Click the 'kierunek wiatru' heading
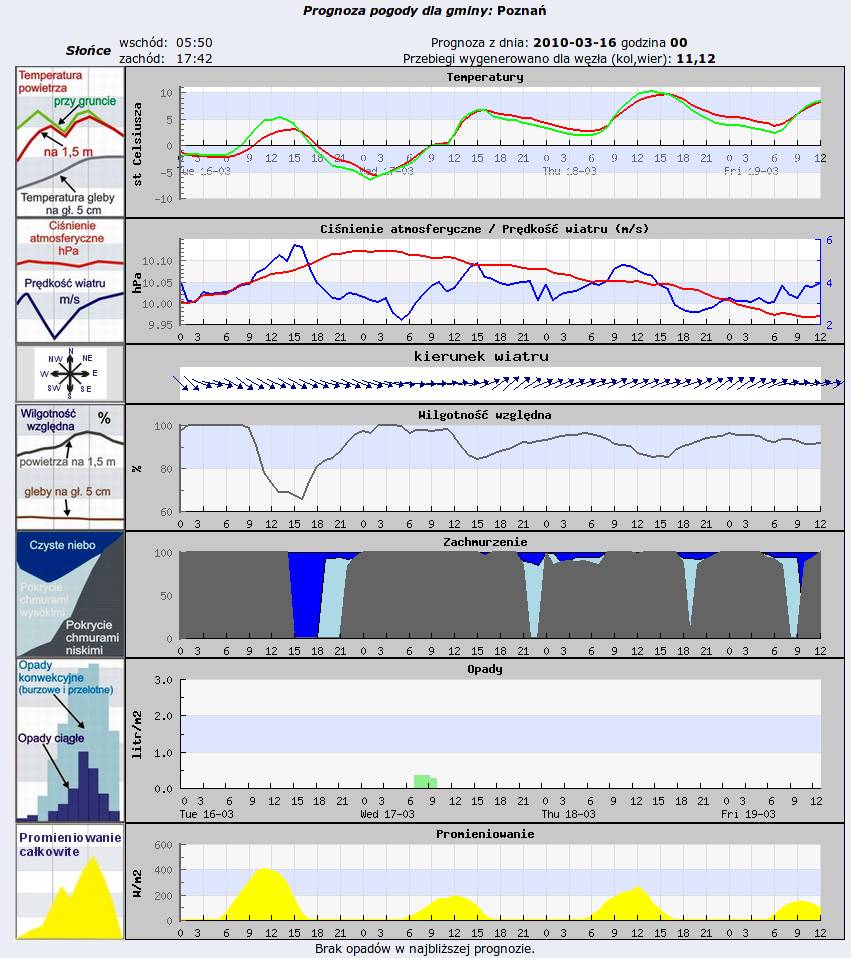Screen dimensions: 851x958 481,356
